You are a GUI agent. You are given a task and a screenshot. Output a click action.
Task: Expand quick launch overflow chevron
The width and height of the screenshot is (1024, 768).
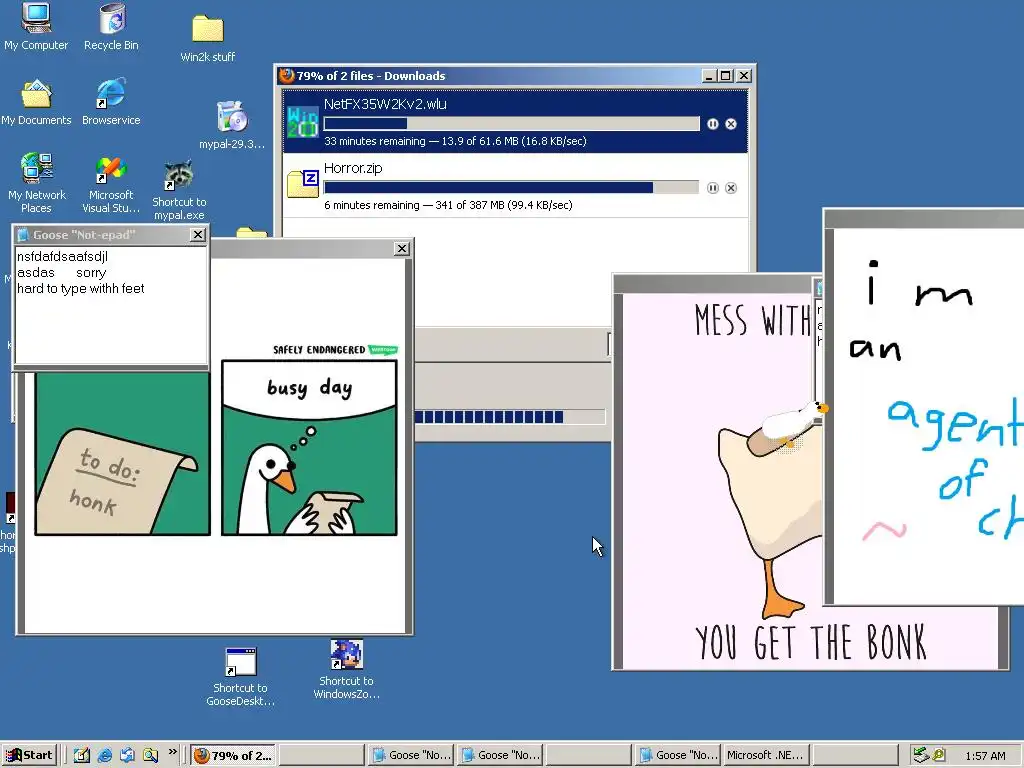(x=172, y=752)
